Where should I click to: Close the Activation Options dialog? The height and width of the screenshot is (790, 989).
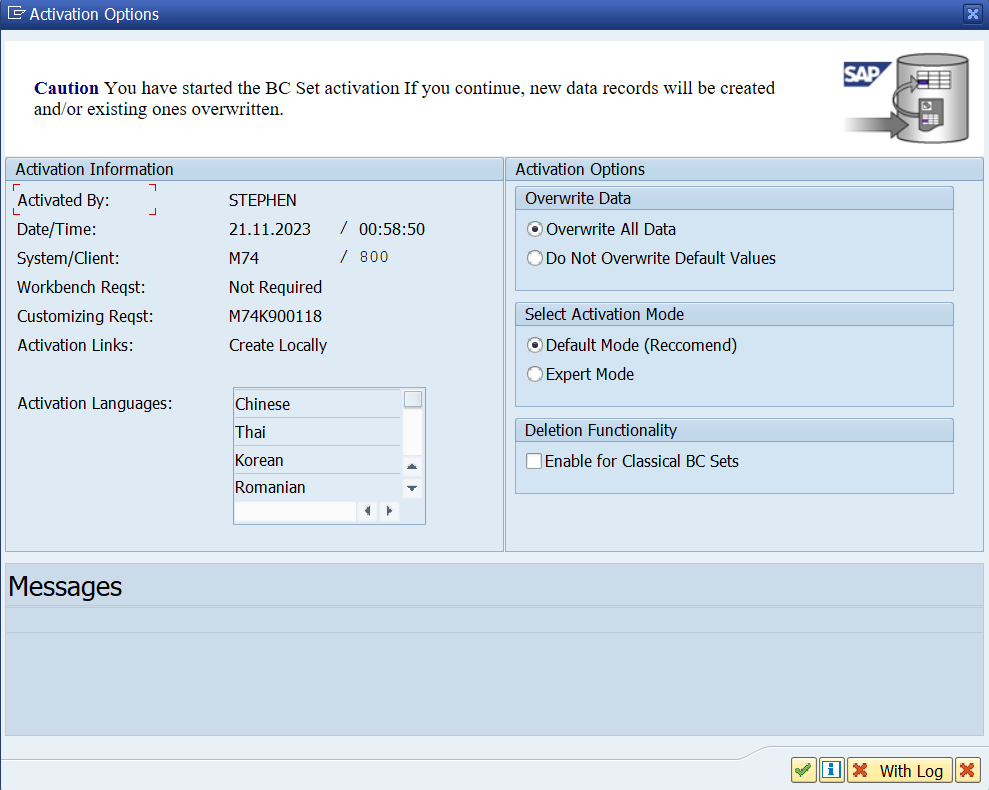(971, 14)
